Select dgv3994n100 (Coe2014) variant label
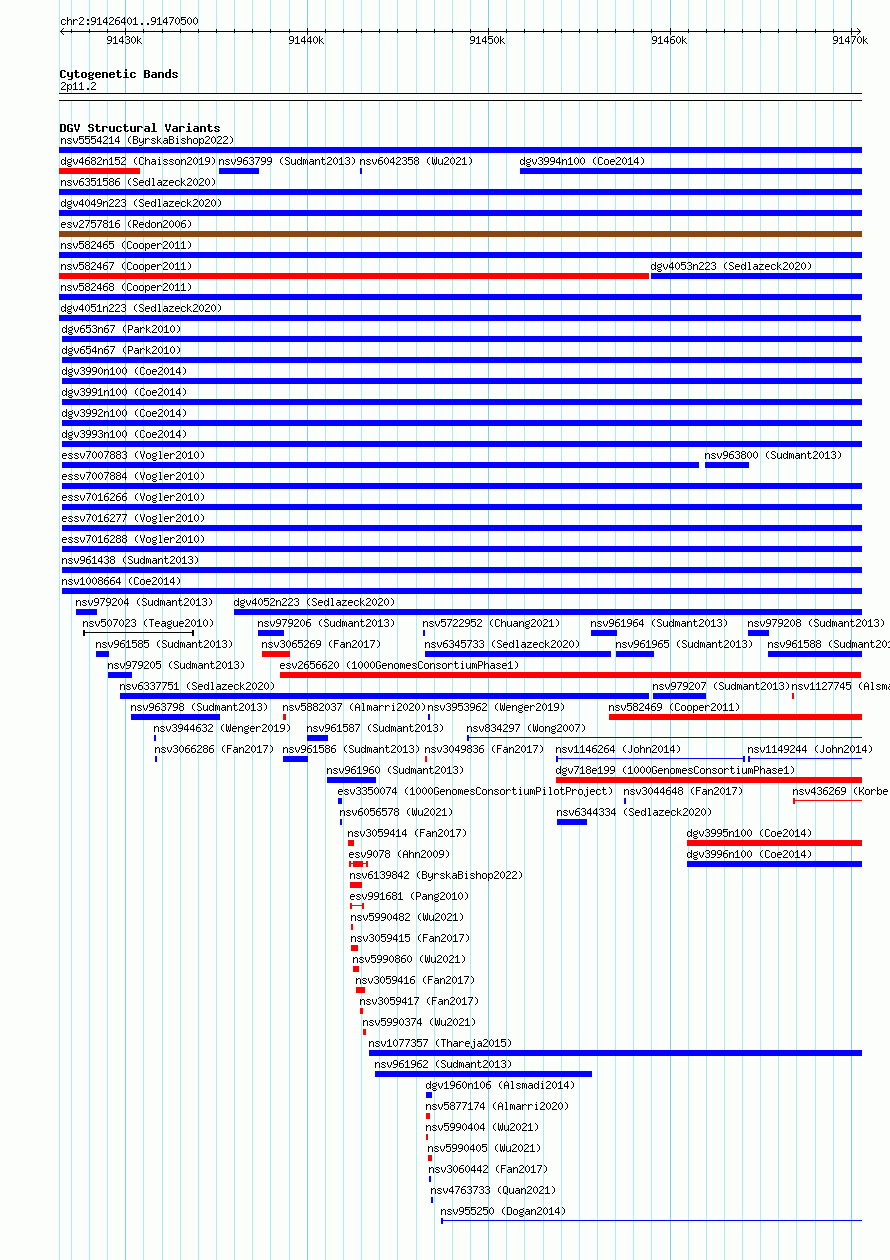Image resolution: width=890 pixels, height=1260 pixels. (582, 161)
